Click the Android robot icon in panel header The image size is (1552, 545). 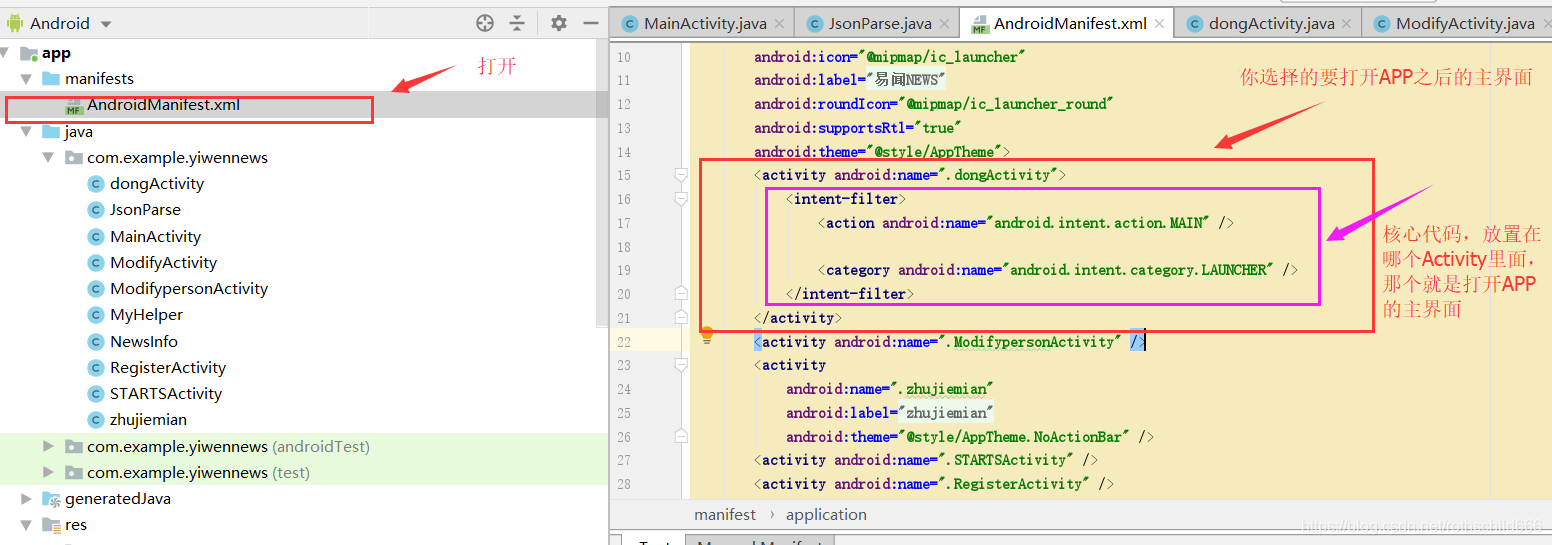(x=16, y=23)
